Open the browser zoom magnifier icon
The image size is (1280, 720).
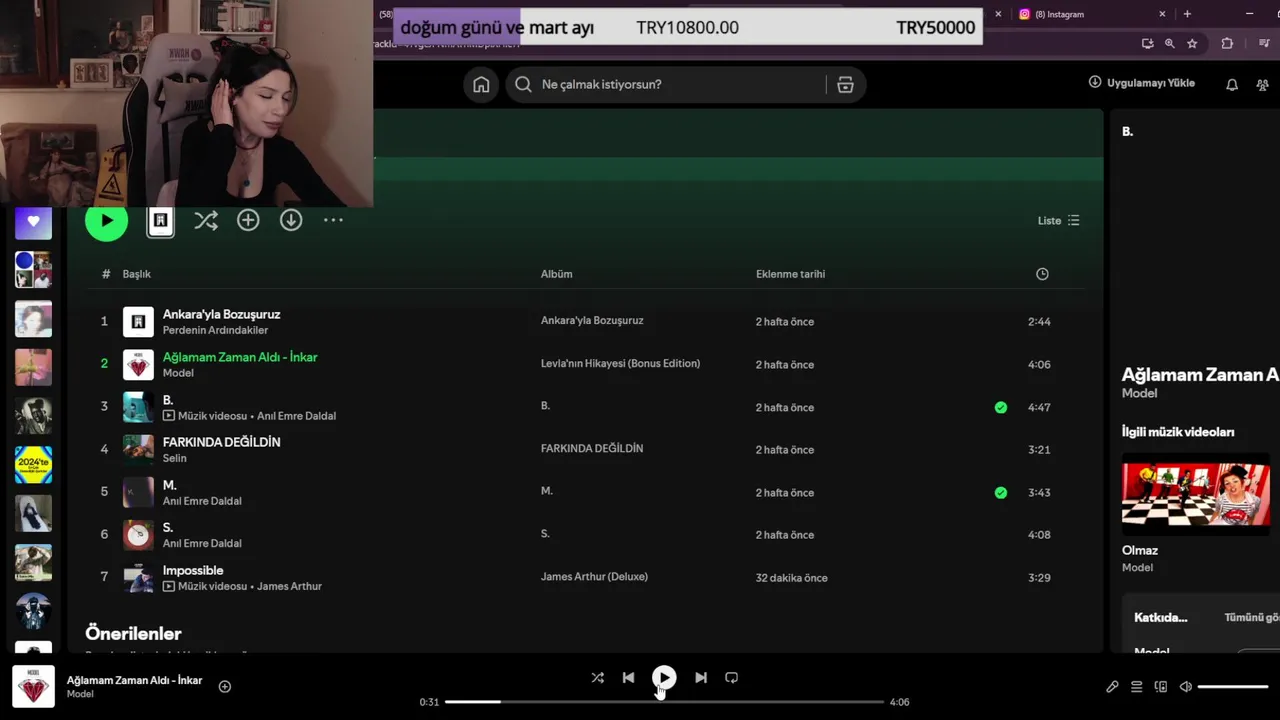point(1170,44)
